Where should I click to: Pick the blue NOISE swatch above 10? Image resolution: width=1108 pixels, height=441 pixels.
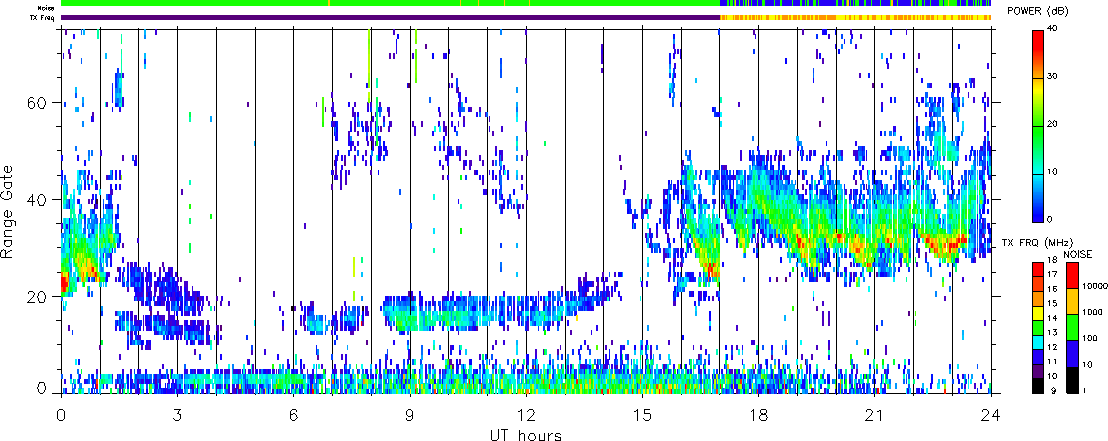point(1072,354)
